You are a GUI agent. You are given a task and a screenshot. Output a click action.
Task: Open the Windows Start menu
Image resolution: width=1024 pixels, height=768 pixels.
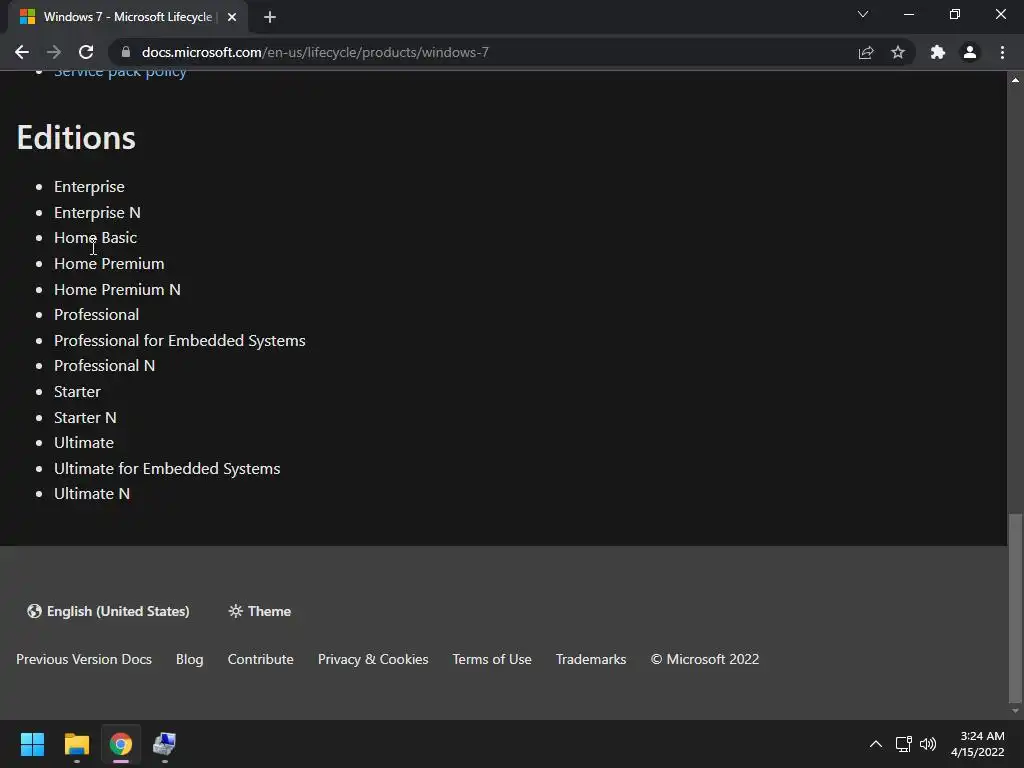click(x=32, y=744)
